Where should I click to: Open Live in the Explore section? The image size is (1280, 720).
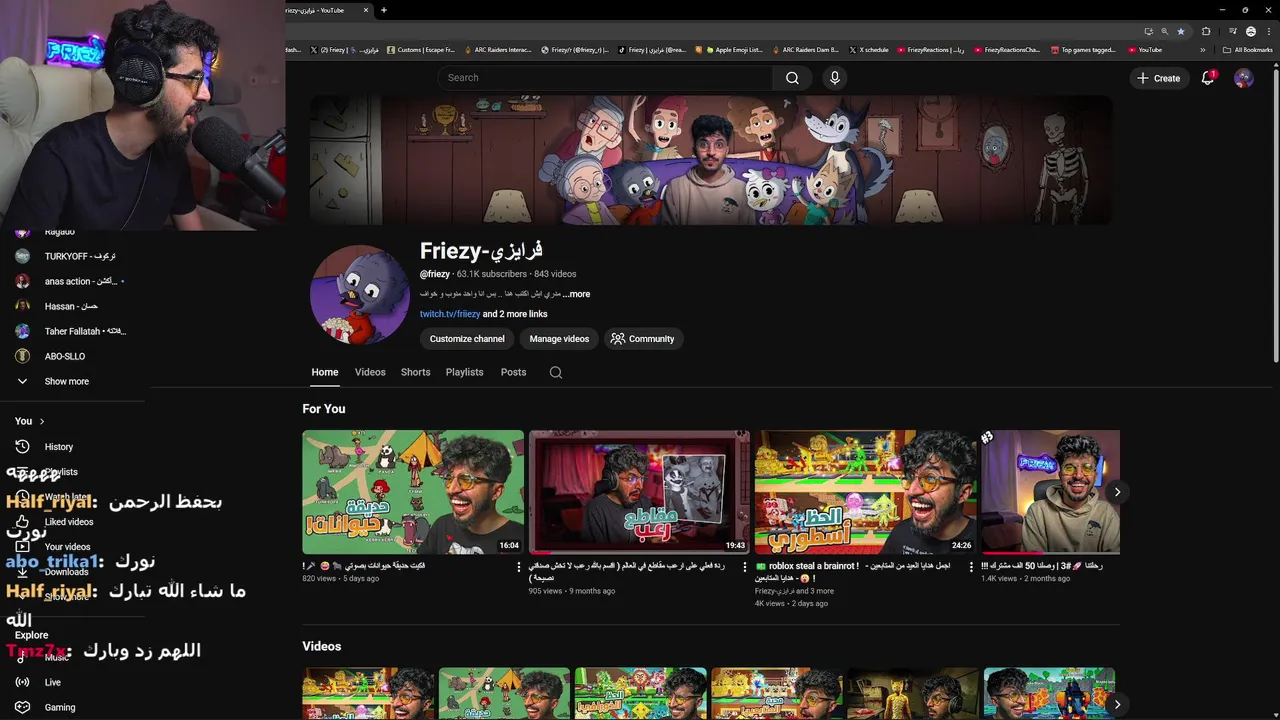52,682
